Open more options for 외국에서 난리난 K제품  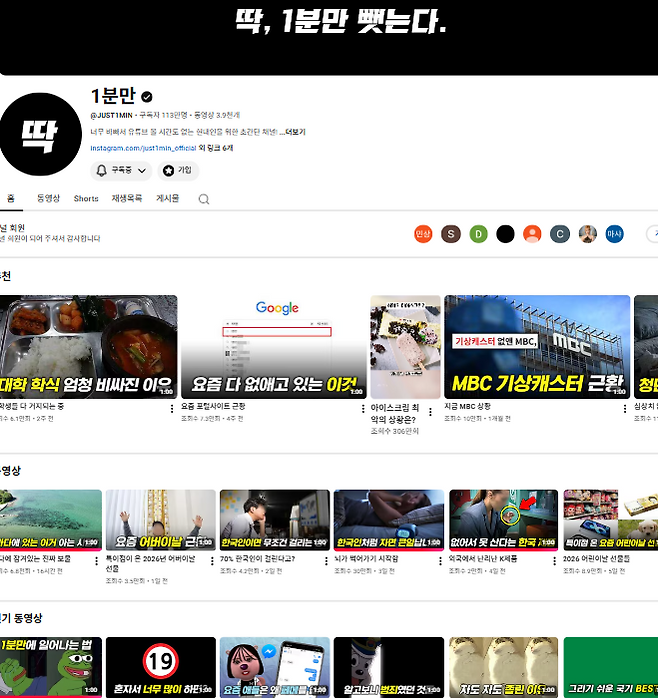tap(554, 561)
